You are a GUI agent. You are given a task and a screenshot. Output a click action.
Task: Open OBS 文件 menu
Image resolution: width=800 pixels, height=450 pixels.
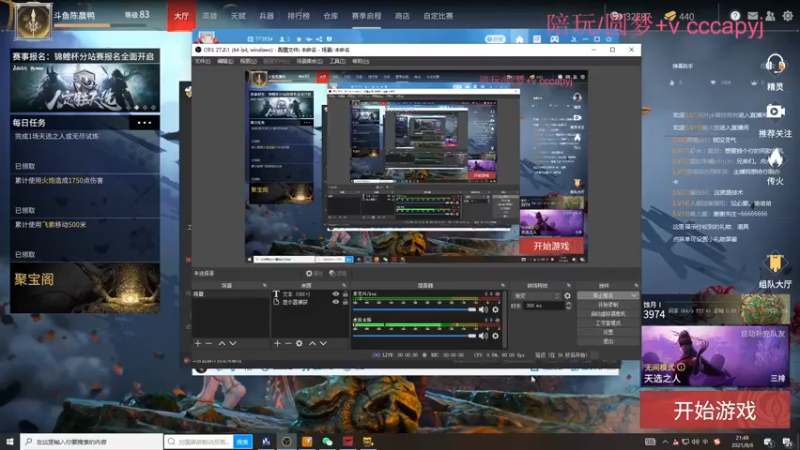pyautogui.click(x=202, y=61)
